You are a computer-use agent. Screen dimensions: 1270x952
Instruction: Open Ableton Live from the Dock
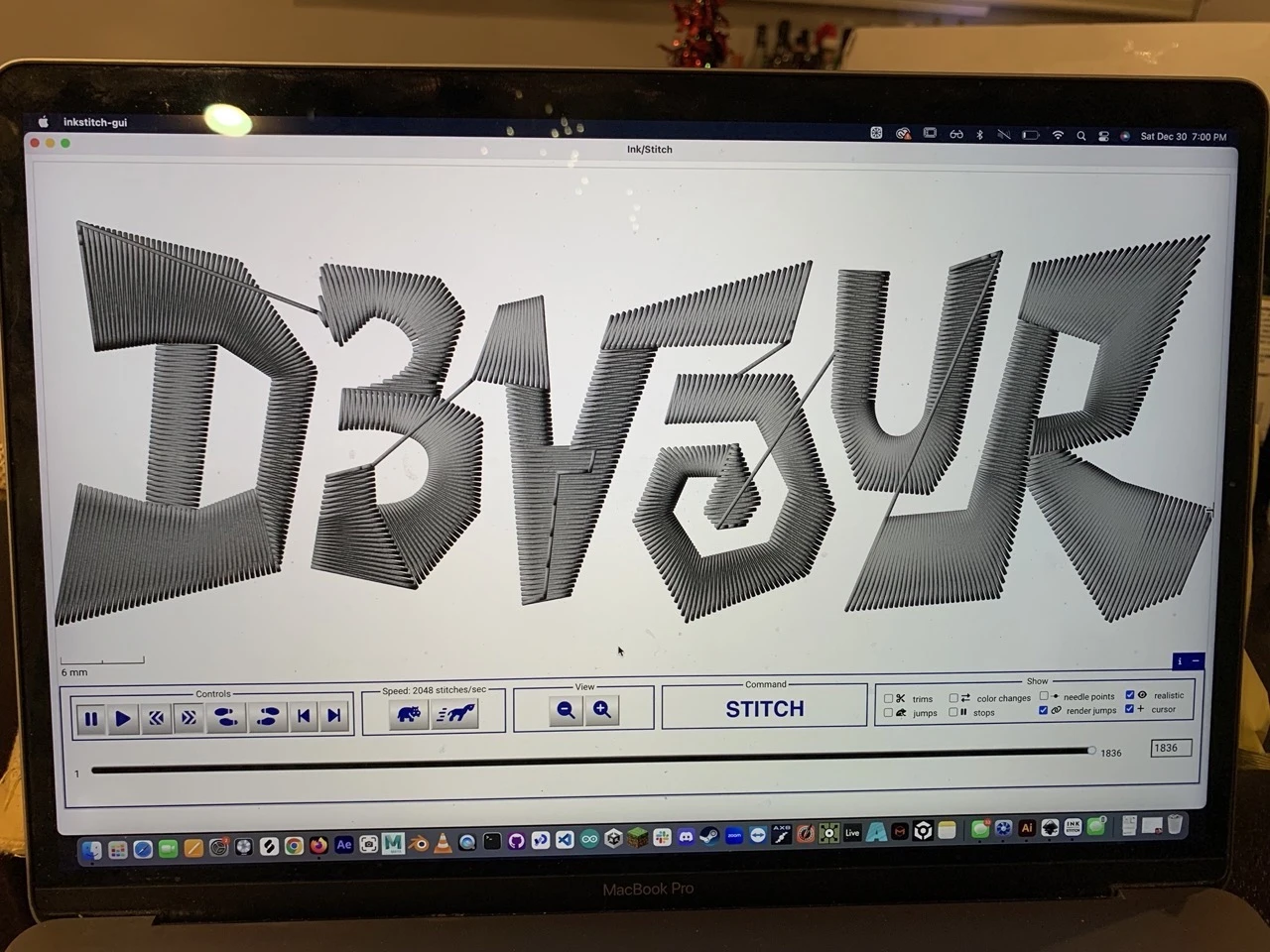(852, 832)
